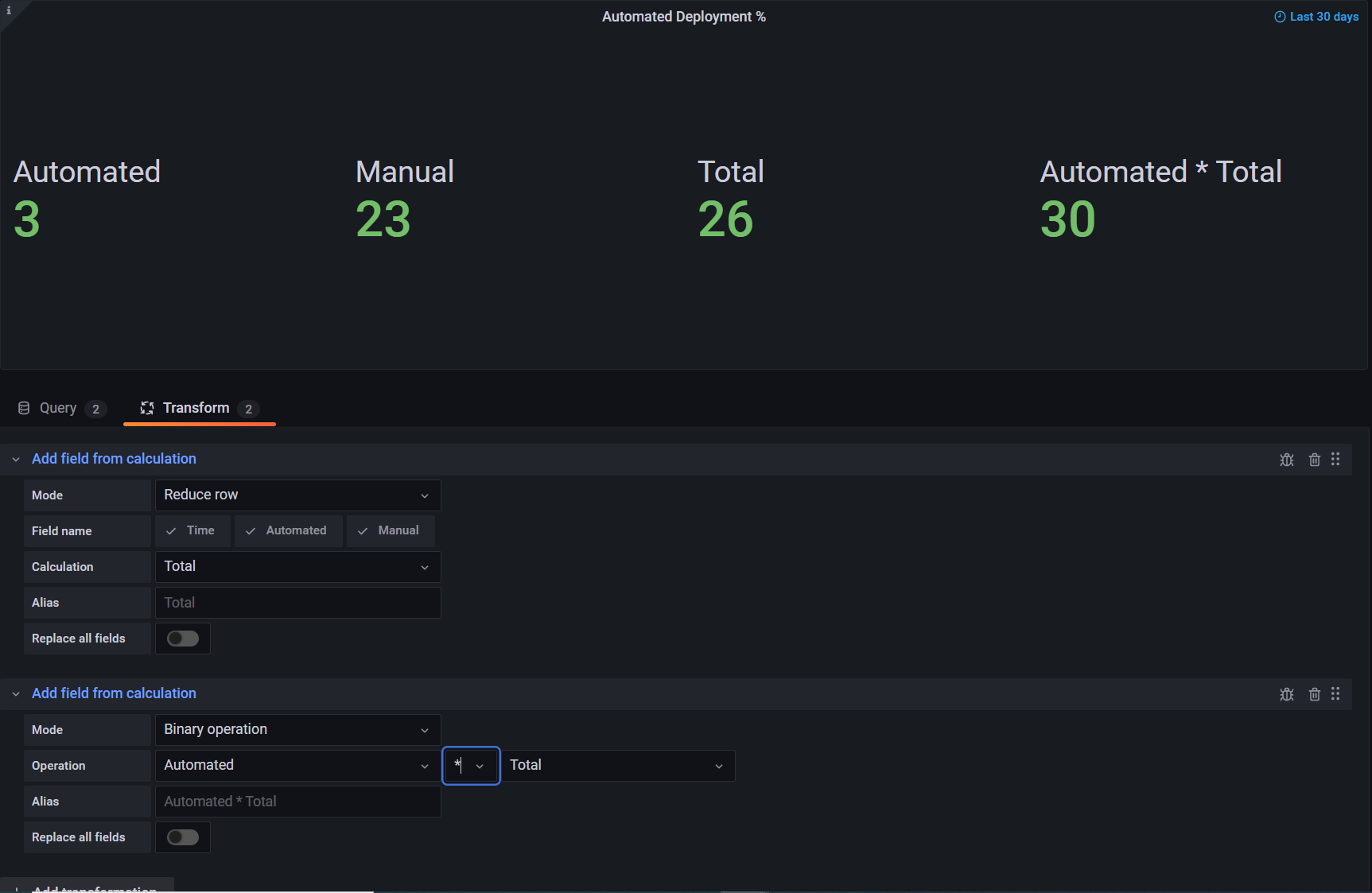Click the Transform tab count badge
Screen dimensions: 1372x893
click(x=248, y=409)
